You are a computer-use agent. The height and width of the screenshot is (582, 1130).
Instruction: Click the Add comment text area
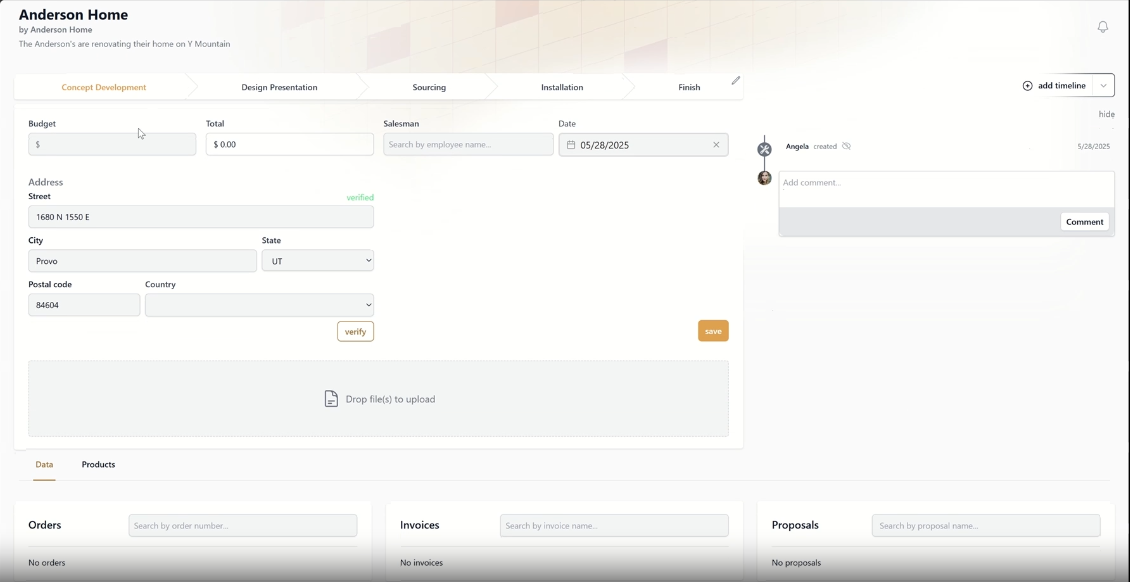coord(946,189)
